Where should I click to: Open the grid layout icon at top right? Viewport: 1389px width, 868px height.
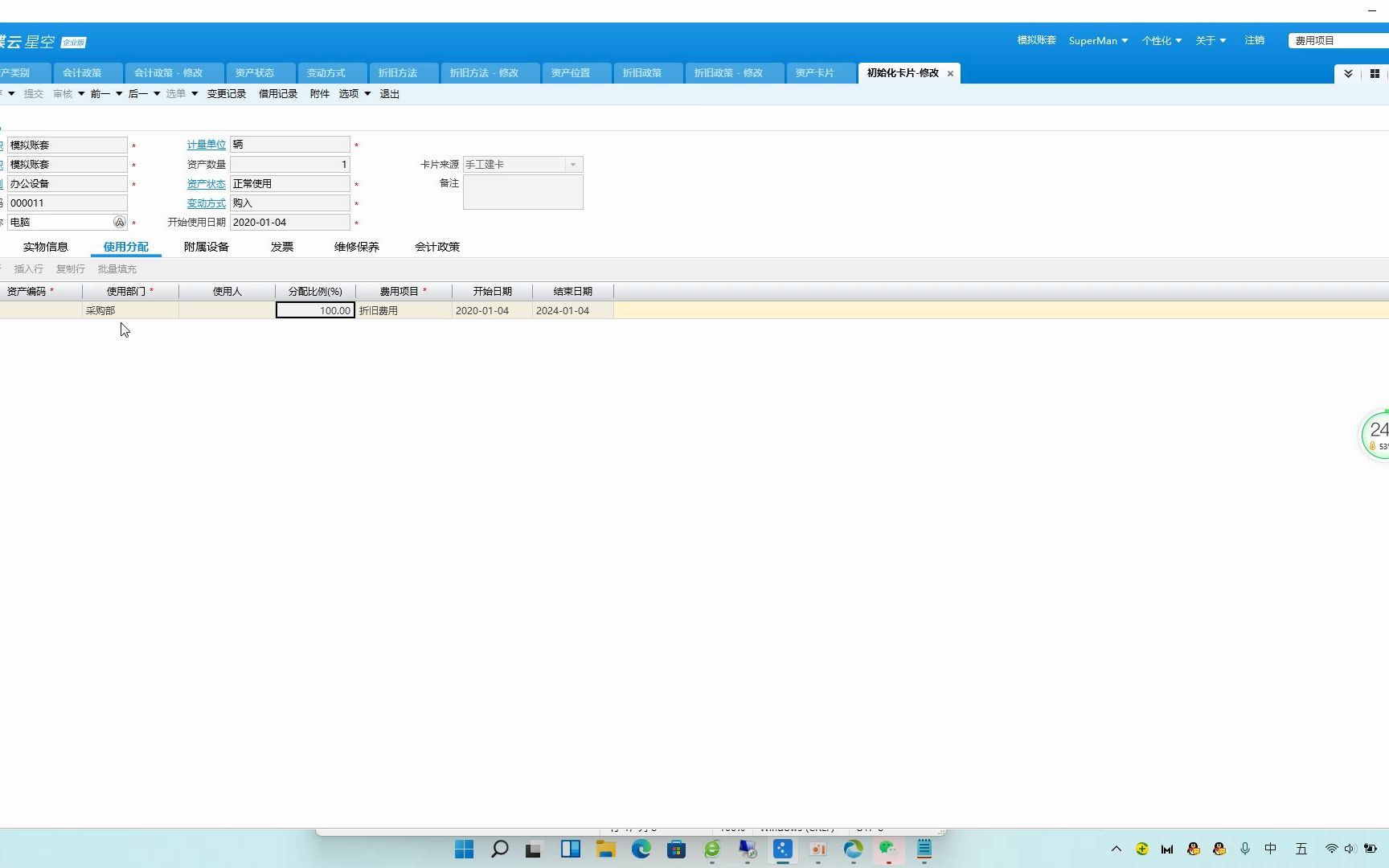1375,73
